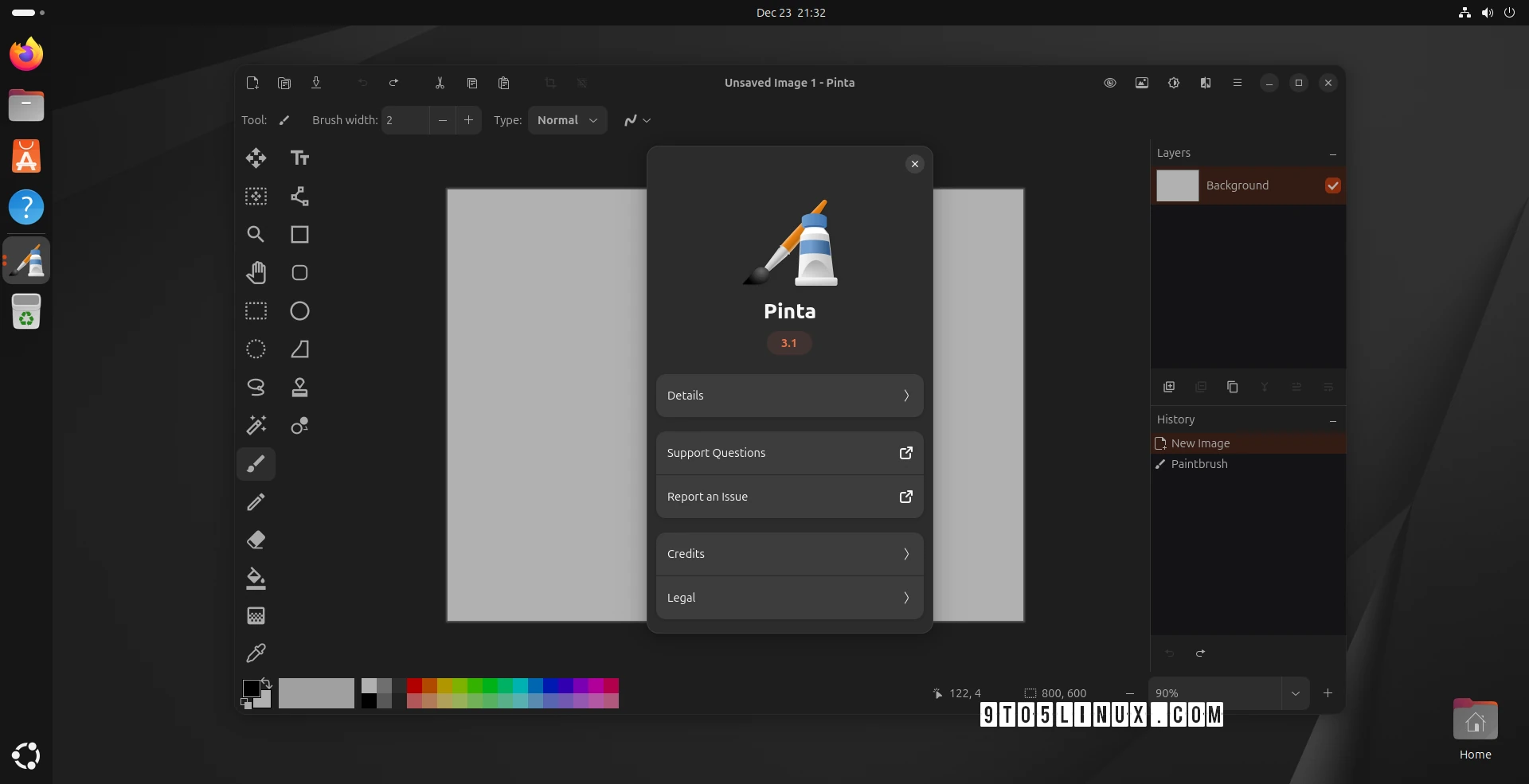The image size is (1529, 784).
Task: Collapse the History panel
Action: click(x=1332, y=420)
